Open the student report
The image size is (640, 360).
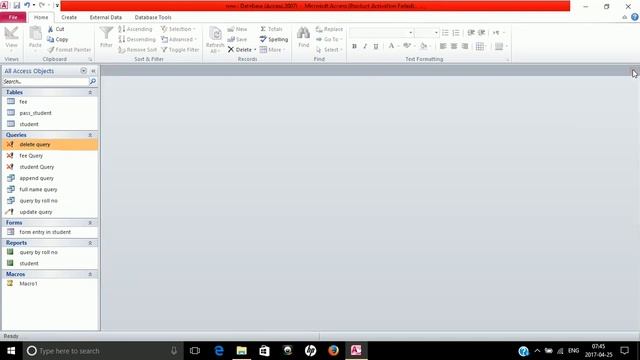50,264
